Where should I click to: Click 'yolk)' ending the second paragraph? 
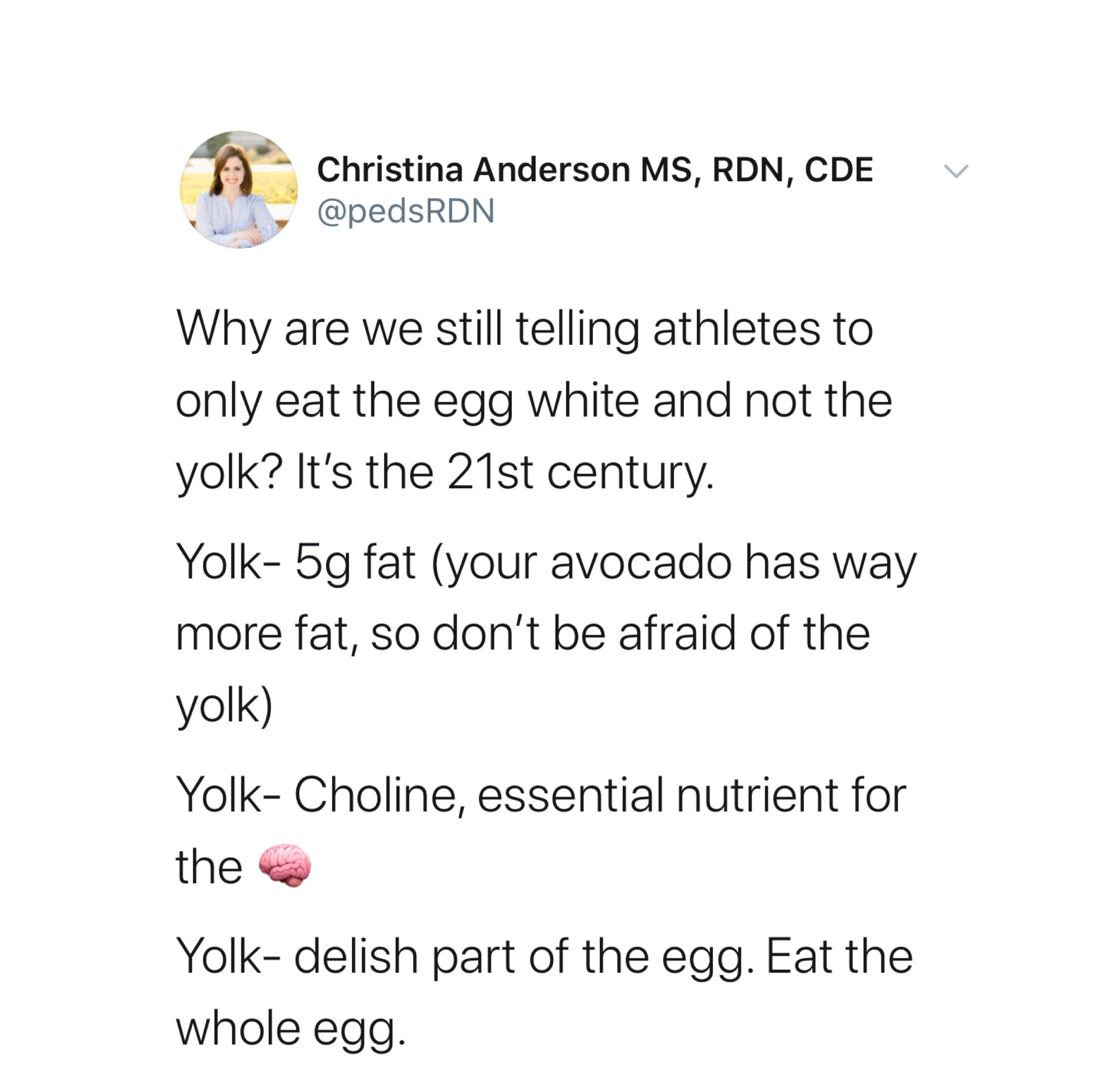click(224, 706)
